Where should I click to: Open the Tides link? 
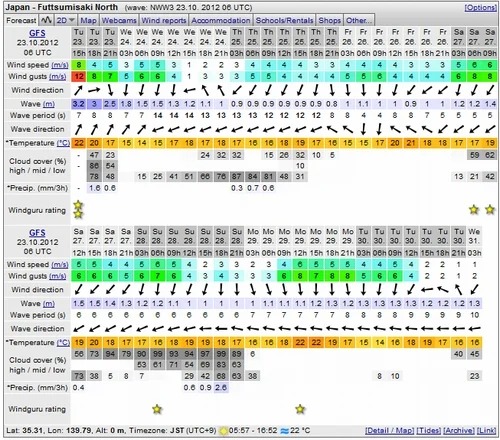(x=429, y=431)
